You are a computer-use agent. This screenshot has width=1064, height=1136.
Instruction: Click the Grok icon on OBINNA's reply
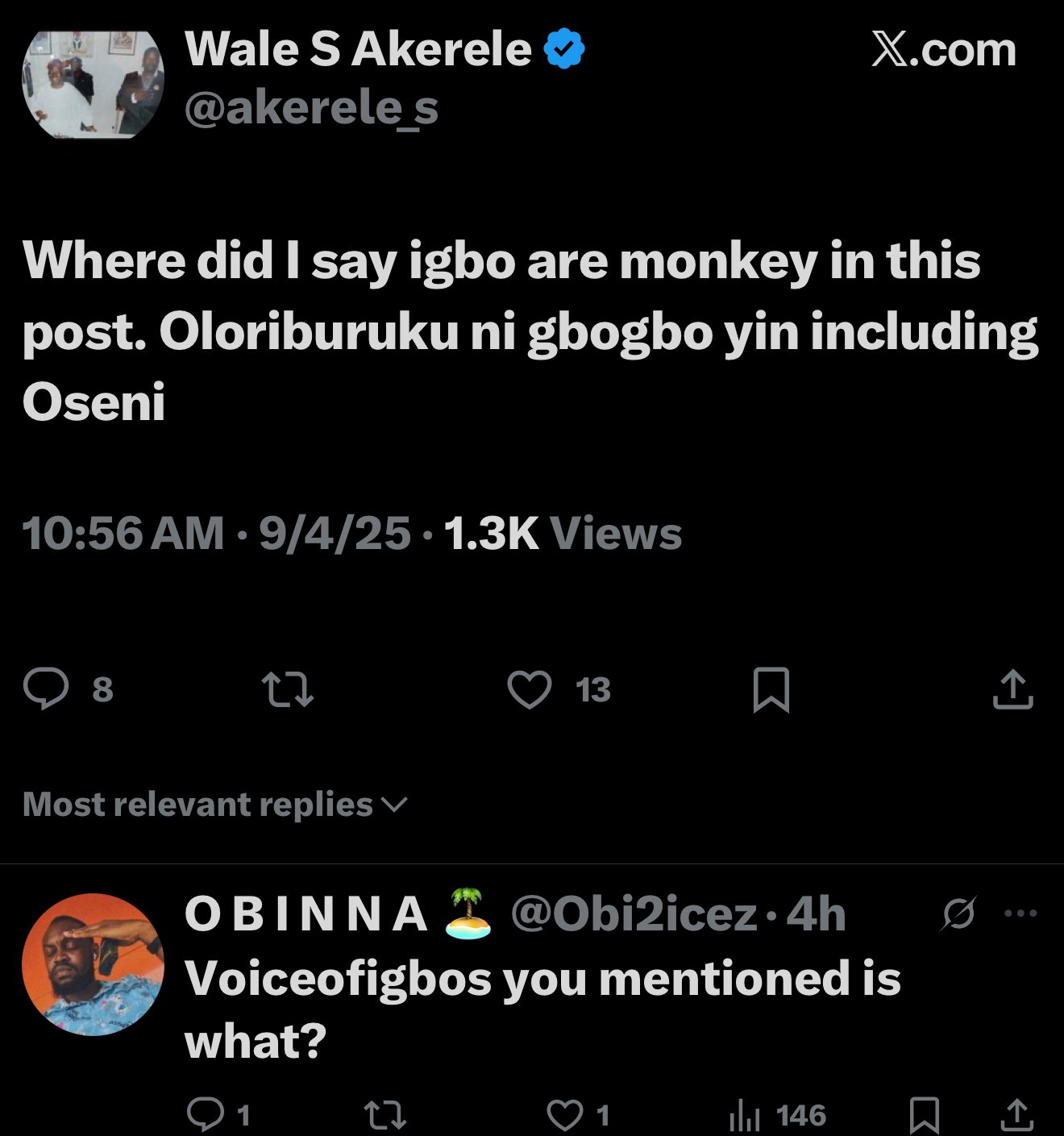[959, 913]
